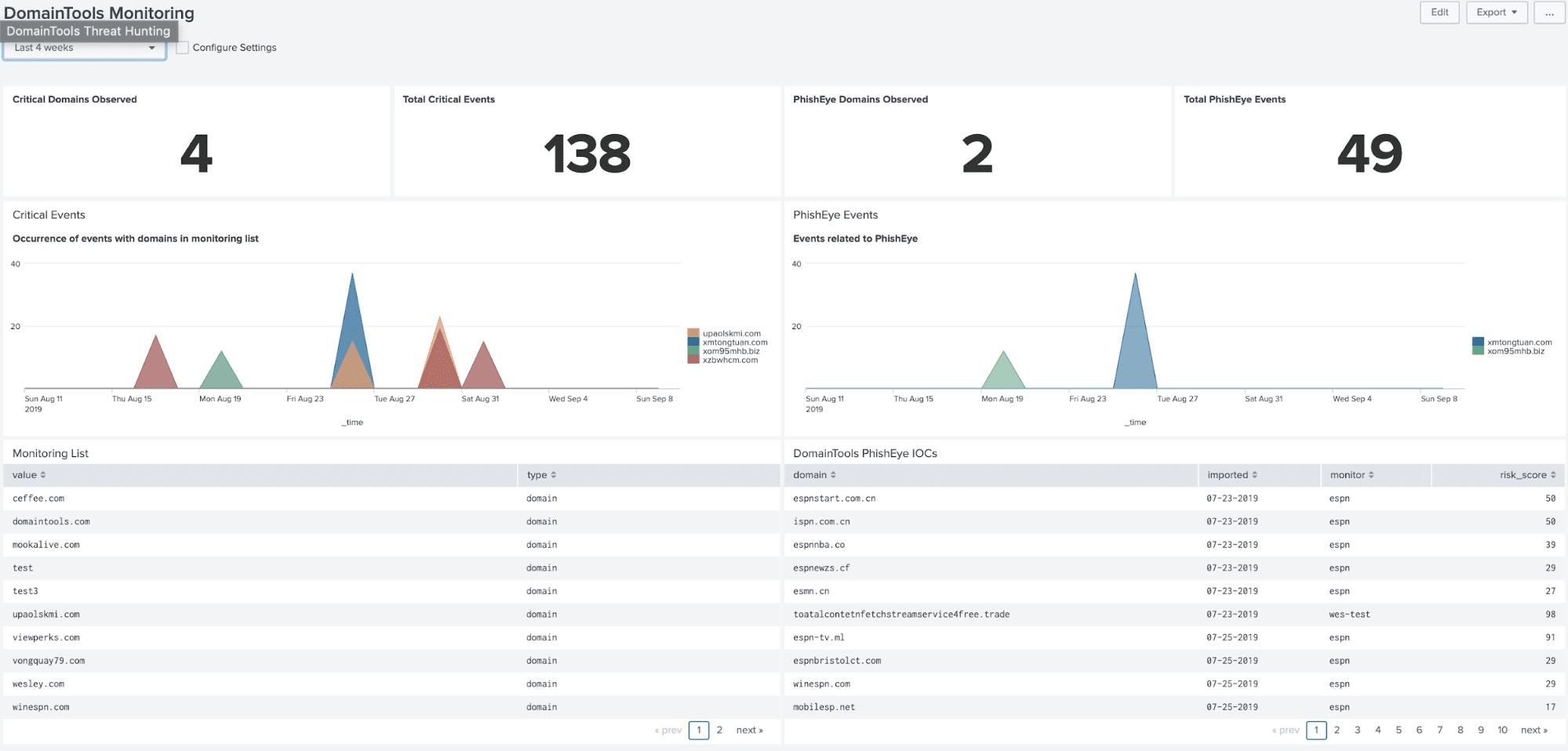Go to page 10 of PhishEye IOCs
This screenshot has width=1568, height=751.
click(x=1502, y=730)
